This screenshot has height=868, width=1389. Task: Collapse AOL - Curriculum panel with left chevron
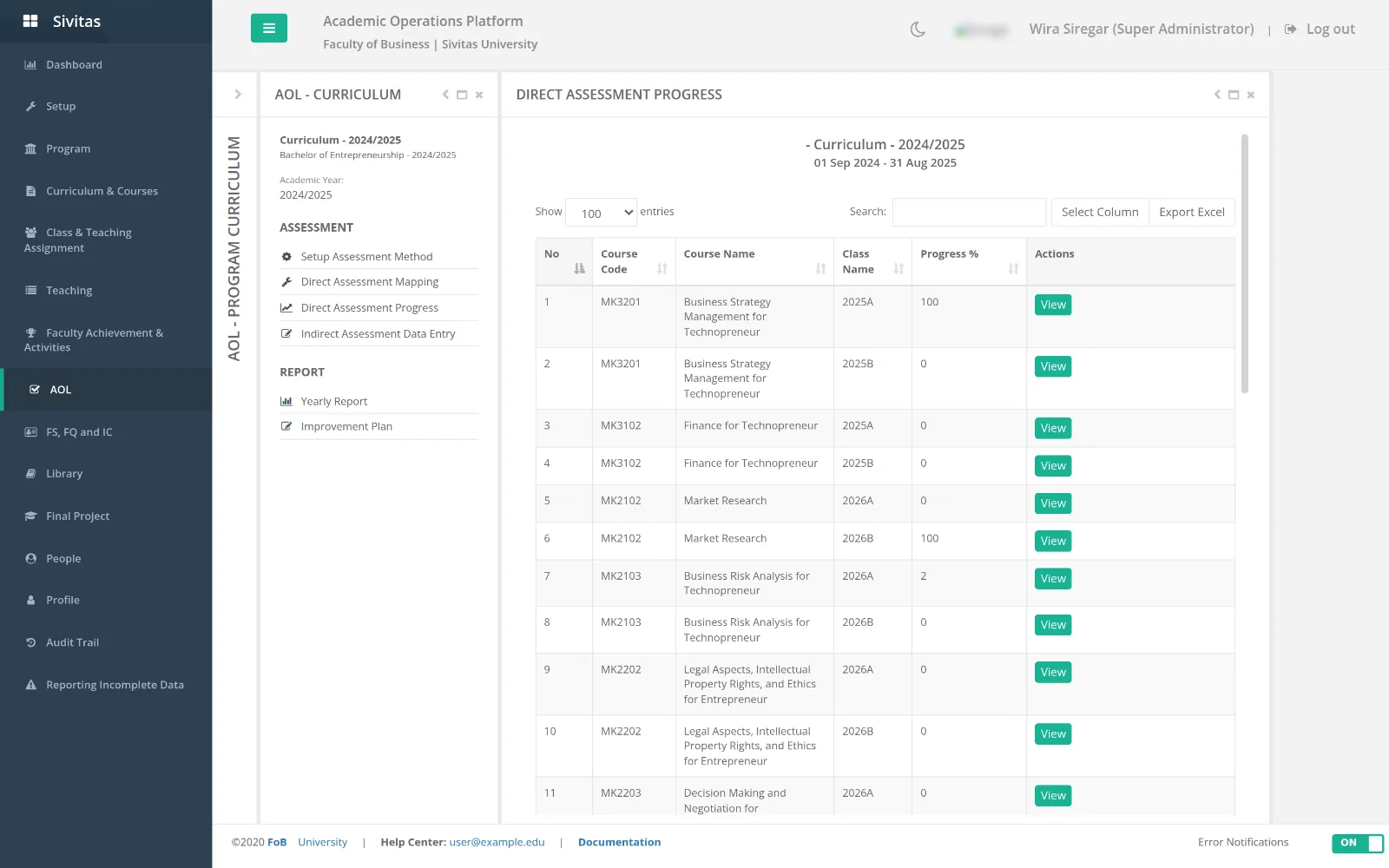[x=445, y=95]
